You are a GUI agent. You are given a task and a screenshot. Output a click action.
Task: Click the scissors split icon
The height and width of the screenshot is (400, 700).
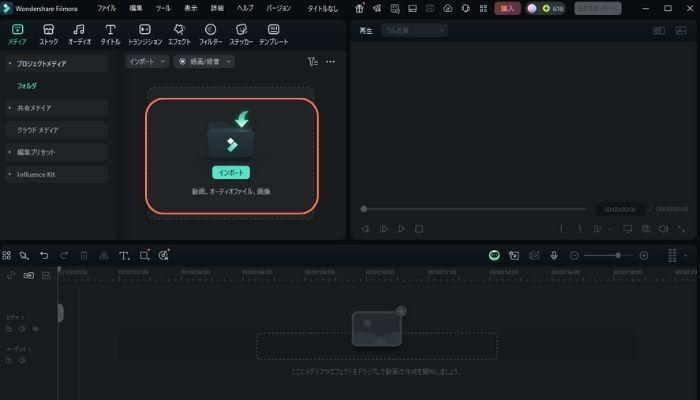104,255
